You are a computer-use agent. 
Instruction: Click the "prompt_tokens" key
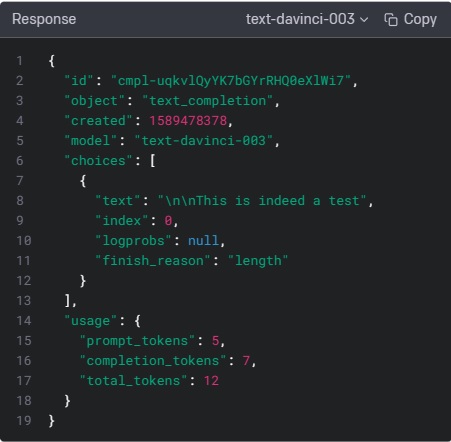pos(137,341)
